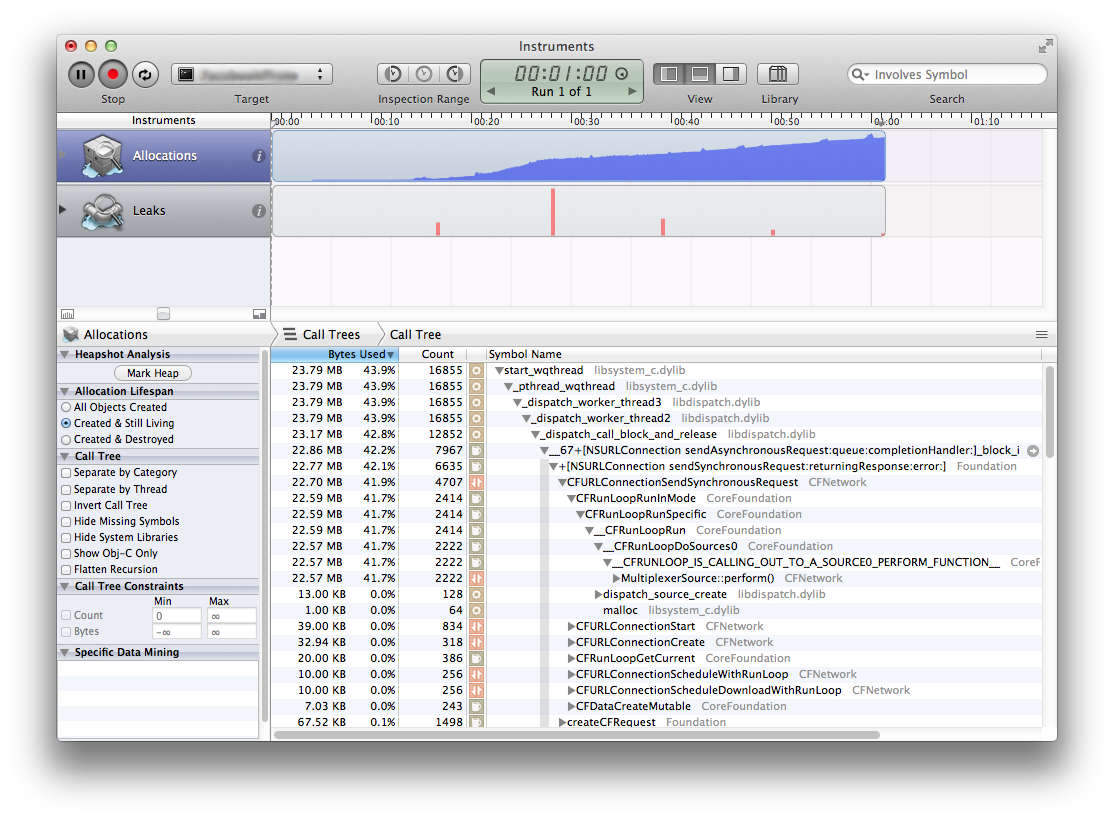Click the Bytes Max input field
The width and height of the screenshot is (1114, 820).
click(x=232, y=632)
